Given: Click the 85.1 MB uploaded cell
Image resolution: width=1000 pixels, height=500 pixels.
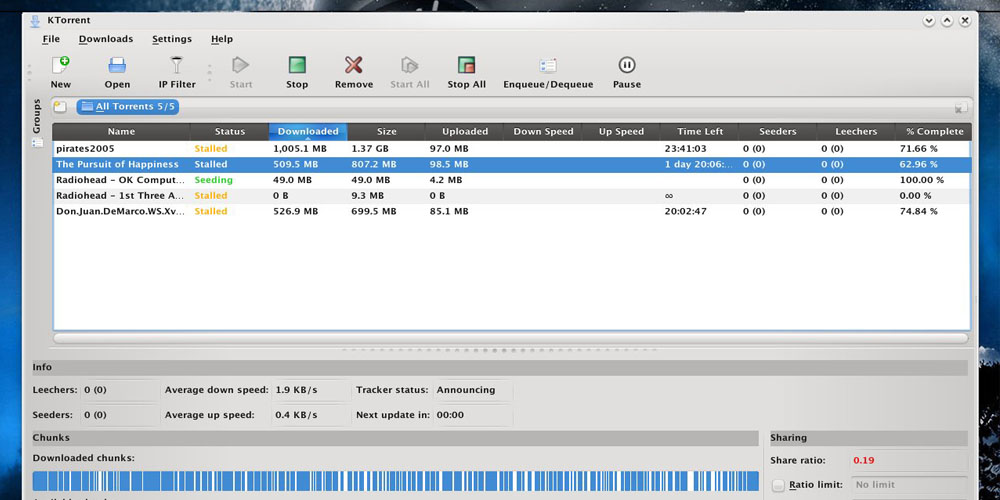Looking at the screenshot, I should (x=449, y=211).
